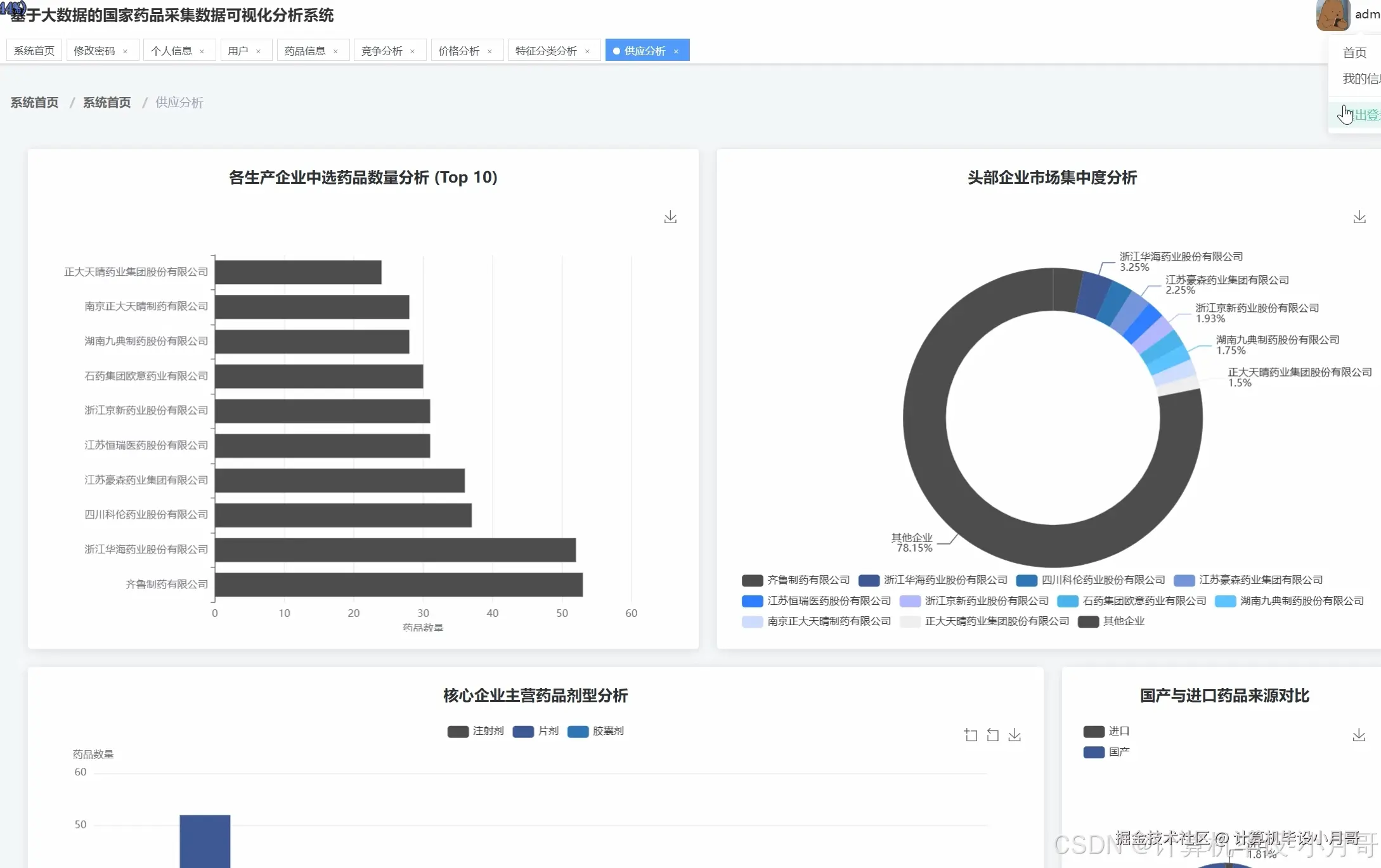The image size is (1381, 868).
Task: Click the admin avatar dropdown
Action: pyautogui.click(x=1333, y=15)
